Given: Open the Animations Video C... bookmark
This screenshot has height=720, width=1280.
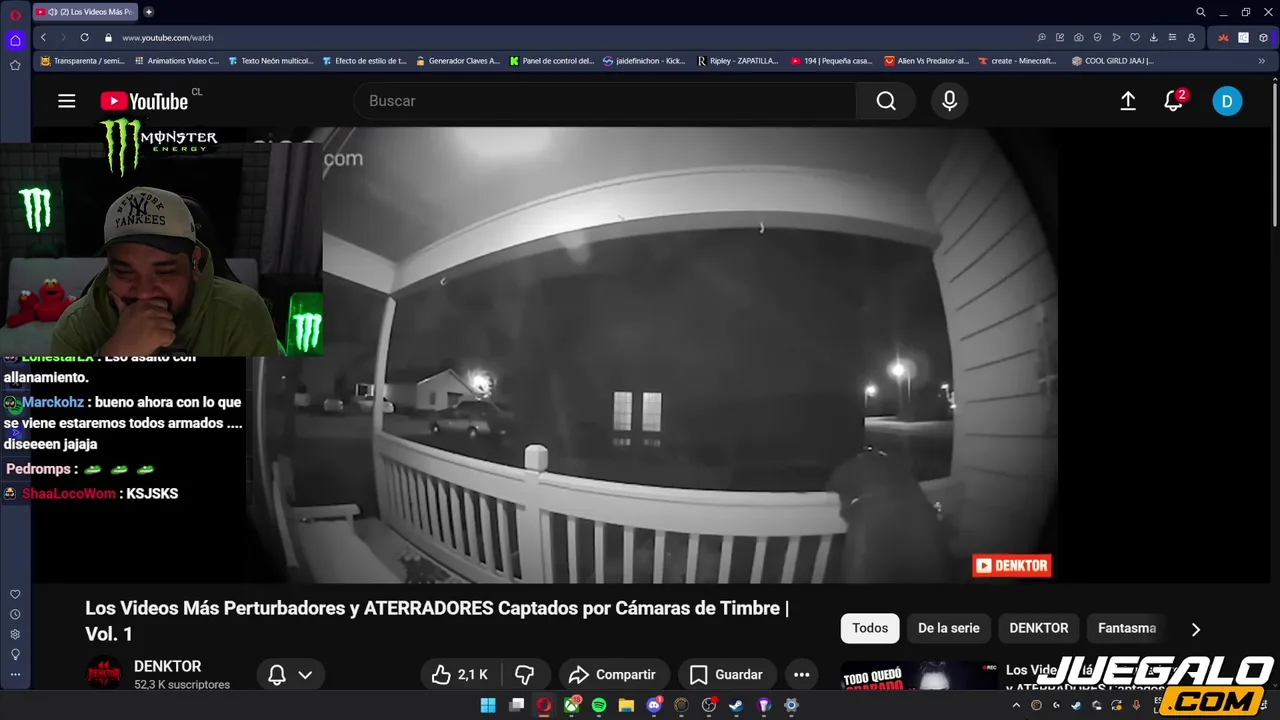Looking at the screenshot, I should 176,61.
